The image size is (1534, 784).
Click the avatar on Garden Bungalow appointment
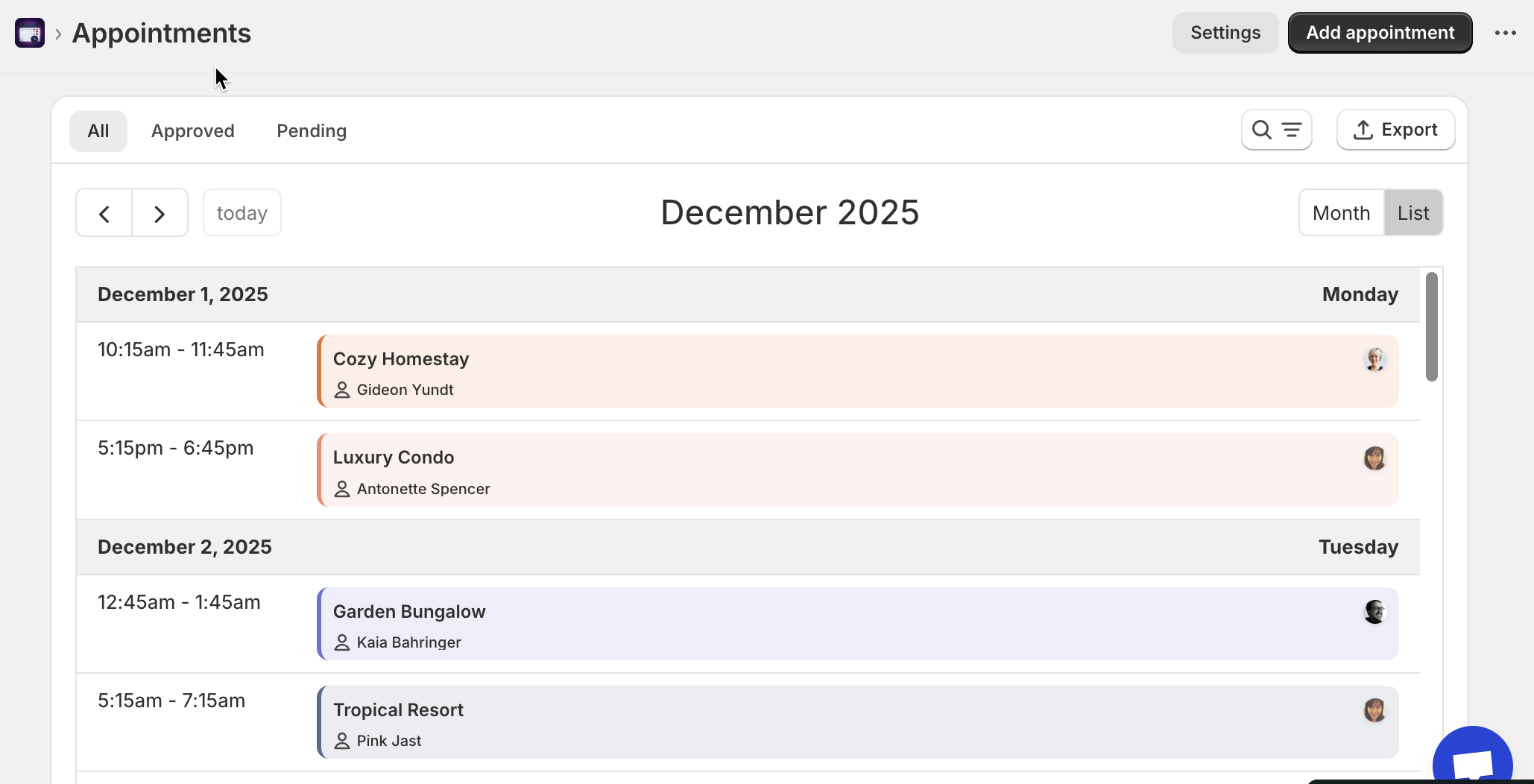coord(1374,612)
